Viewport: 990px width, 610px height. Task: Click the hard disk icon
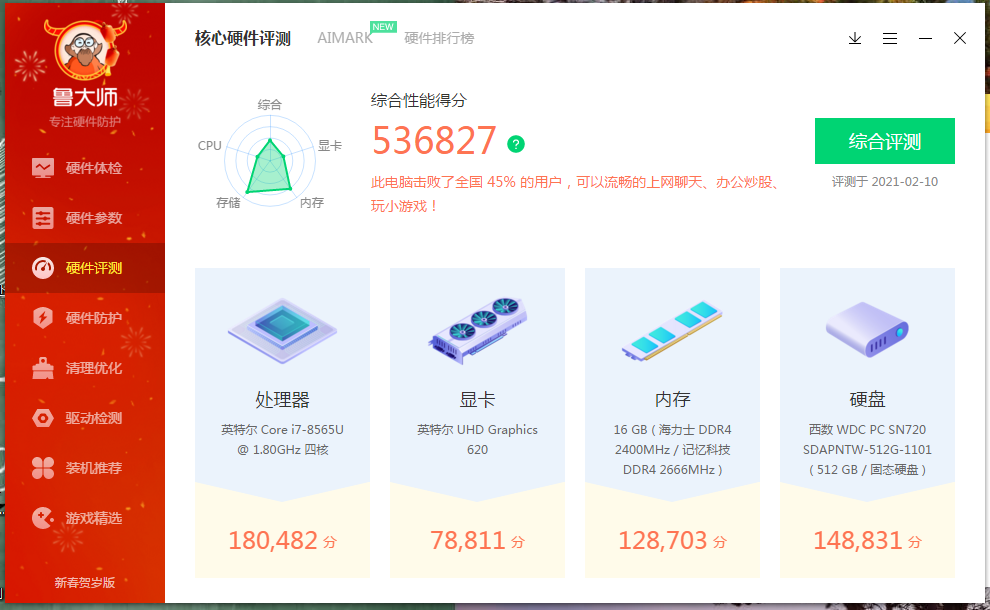click(x=867, y=329)
